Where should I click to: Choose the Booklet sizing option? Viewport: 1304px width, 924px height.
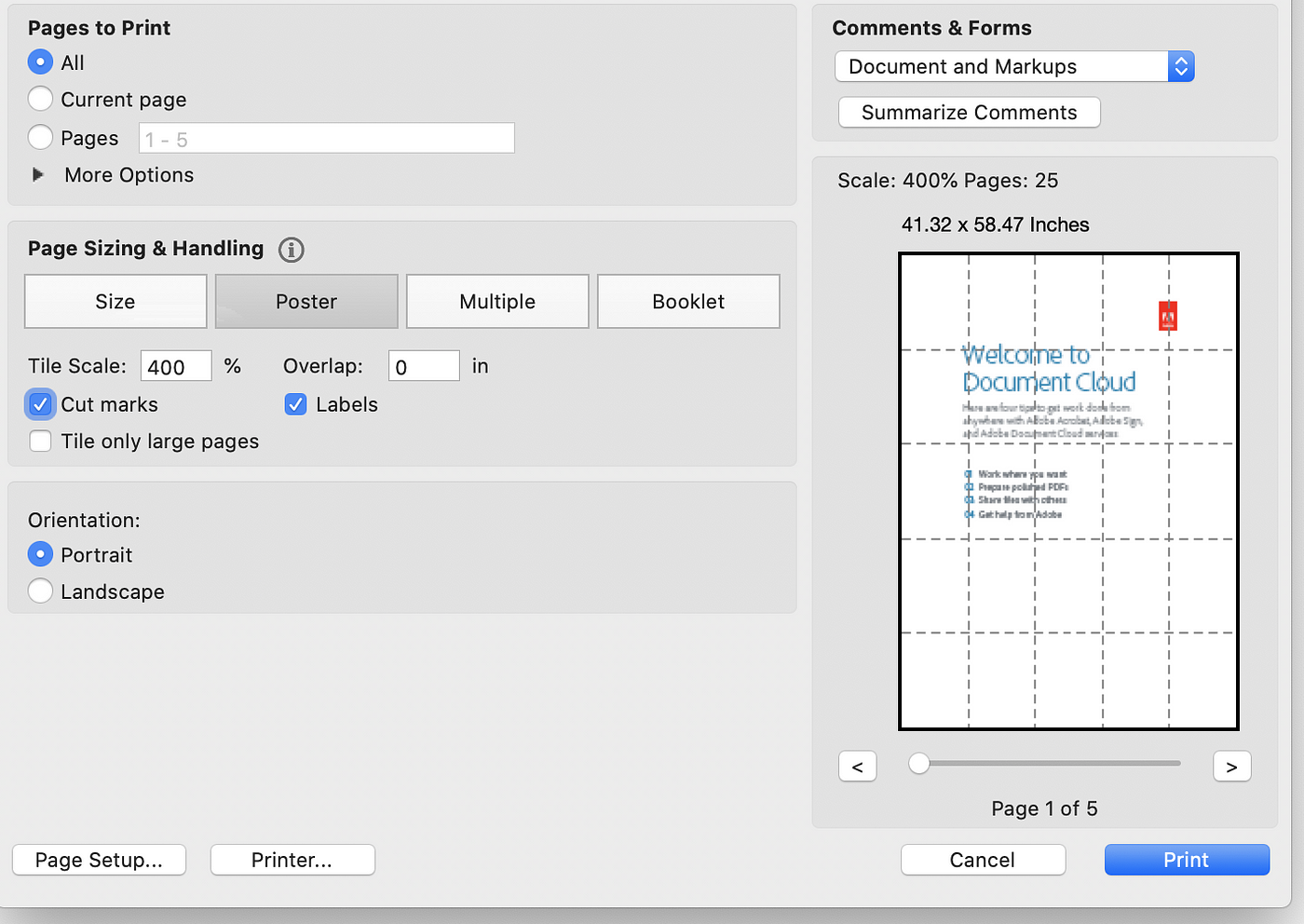click(688, 301)
